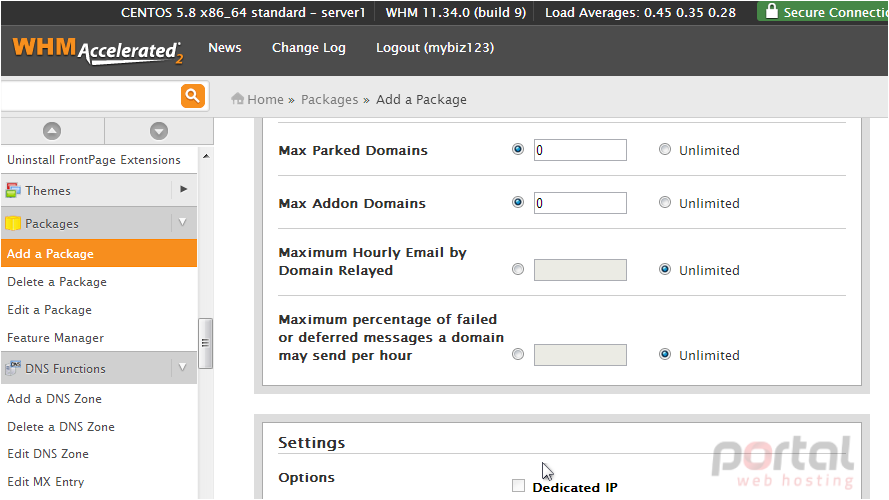Click the Max Parked Domains input field
The height and width of the screenshot is (500, 889).
[x=580, y=150]
